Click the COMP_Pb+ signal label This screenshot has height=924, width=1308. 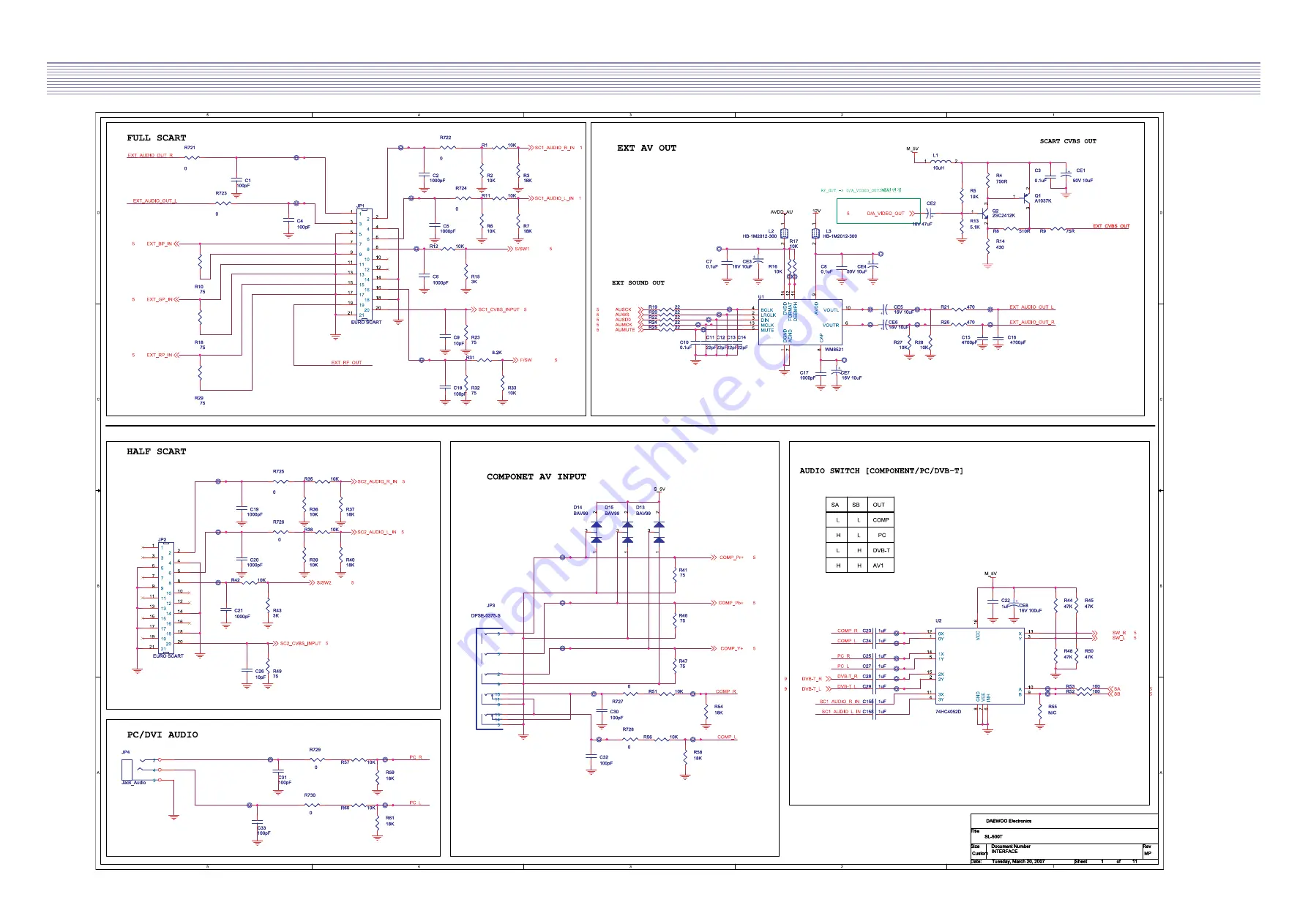coord(730,603)
